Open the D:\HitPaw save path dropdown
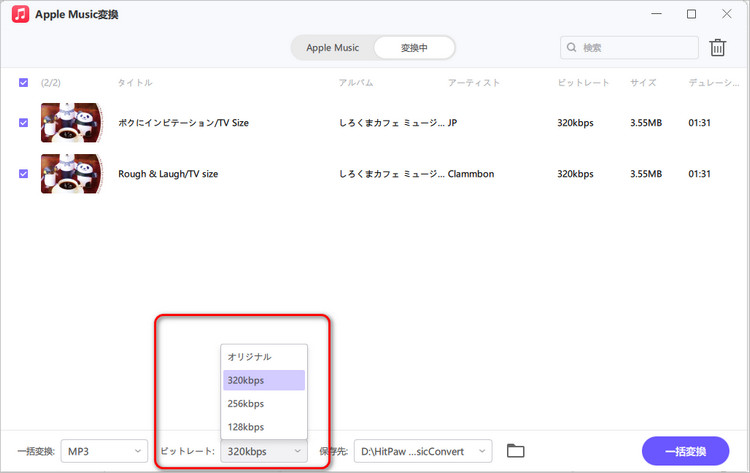 [423, 451]
